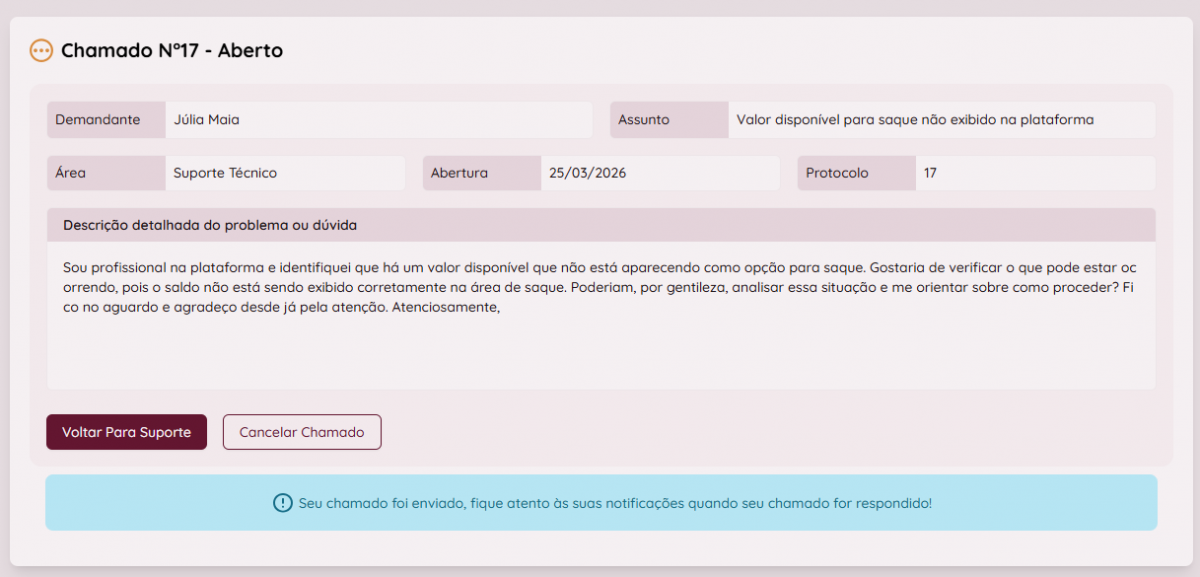Click the 'Seu chamado foi enviado' notification message
This screenshot has width=1200, height=577.
(615, 503)
